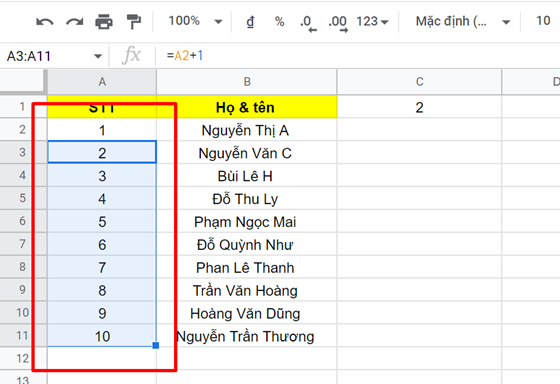This screenshot has height=384, width=560.
Task: Click the Undo arrow icon
Action: [45, 22]
